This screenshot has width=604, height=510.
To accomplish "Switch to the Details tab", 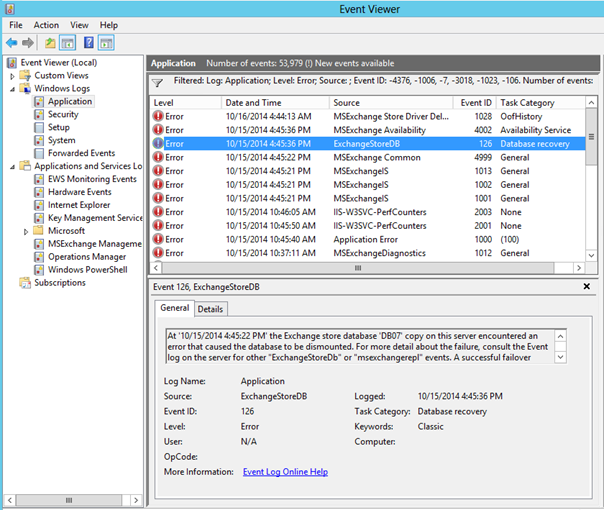I will pyautogui.click(x=210, y=309).
